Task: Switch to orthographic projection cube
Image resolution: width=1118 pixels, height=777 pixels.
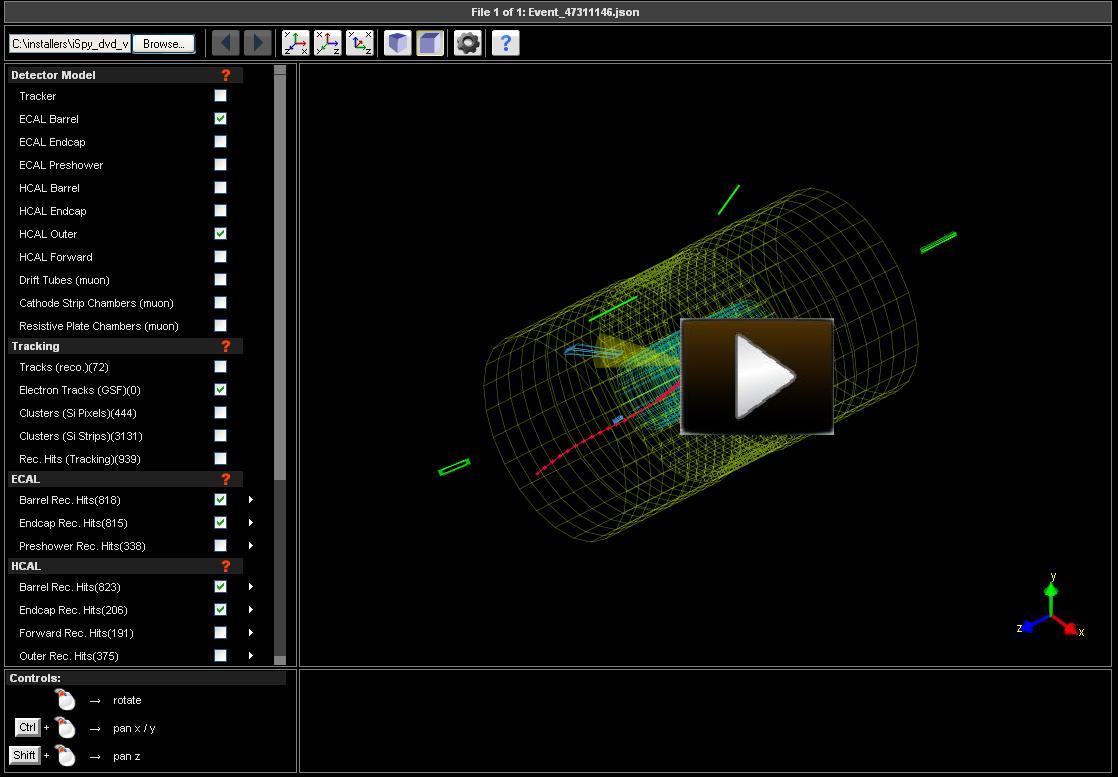Action: (430, 43)
